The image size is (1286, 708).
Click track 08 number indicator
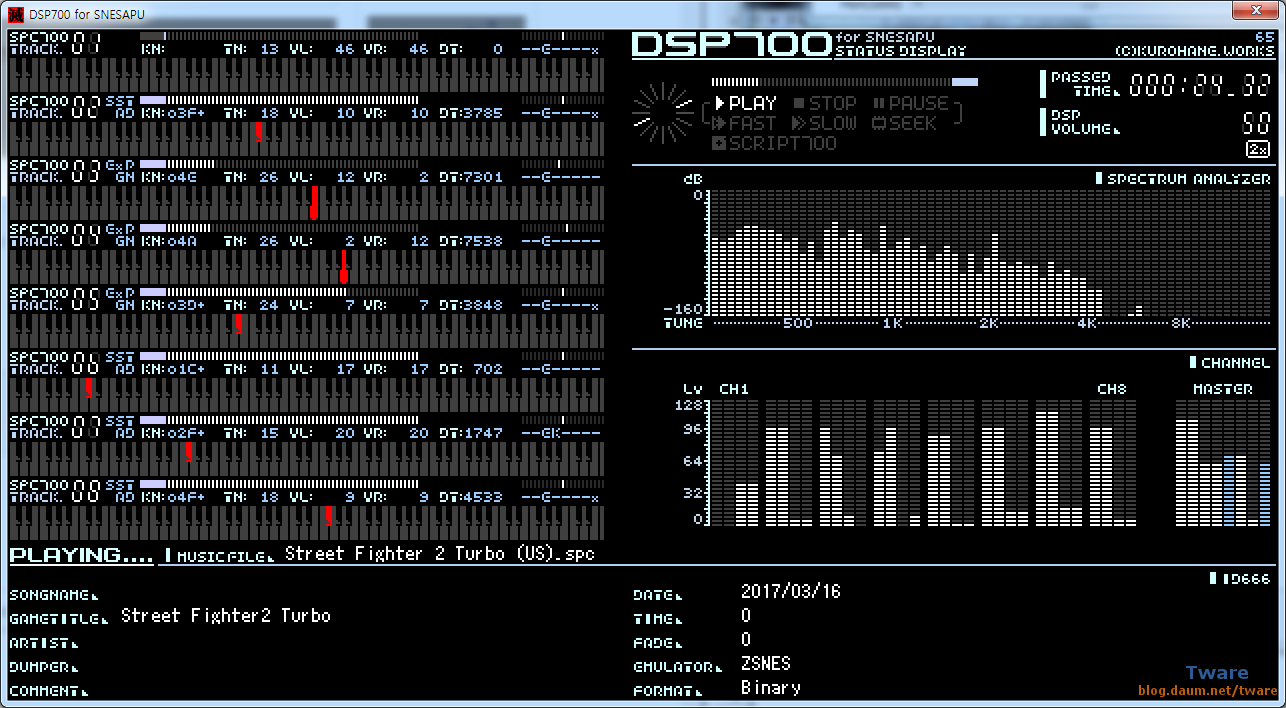86,491
